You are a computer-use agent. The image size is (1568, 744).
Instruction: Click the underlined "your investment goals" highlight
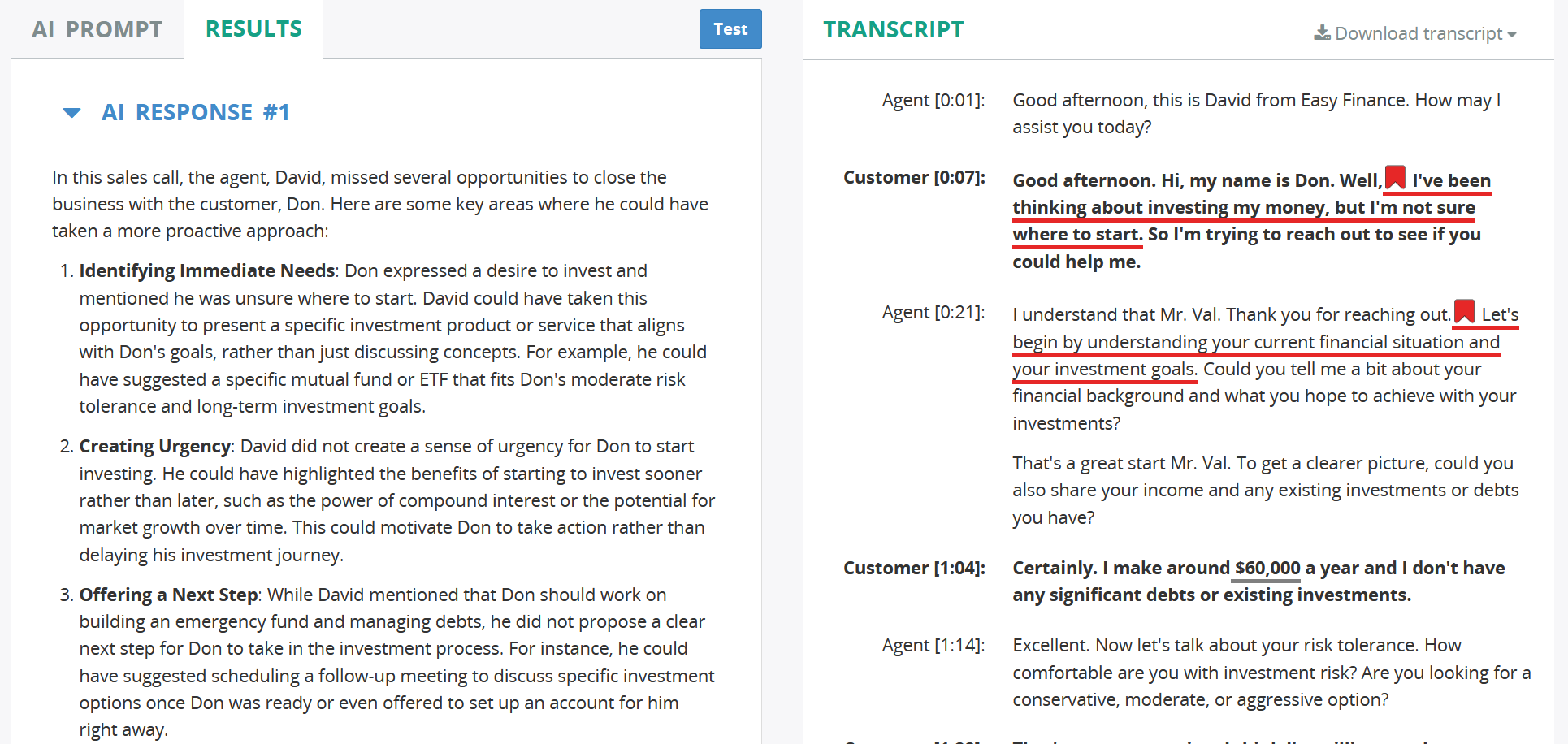[x=1105, y=369]
